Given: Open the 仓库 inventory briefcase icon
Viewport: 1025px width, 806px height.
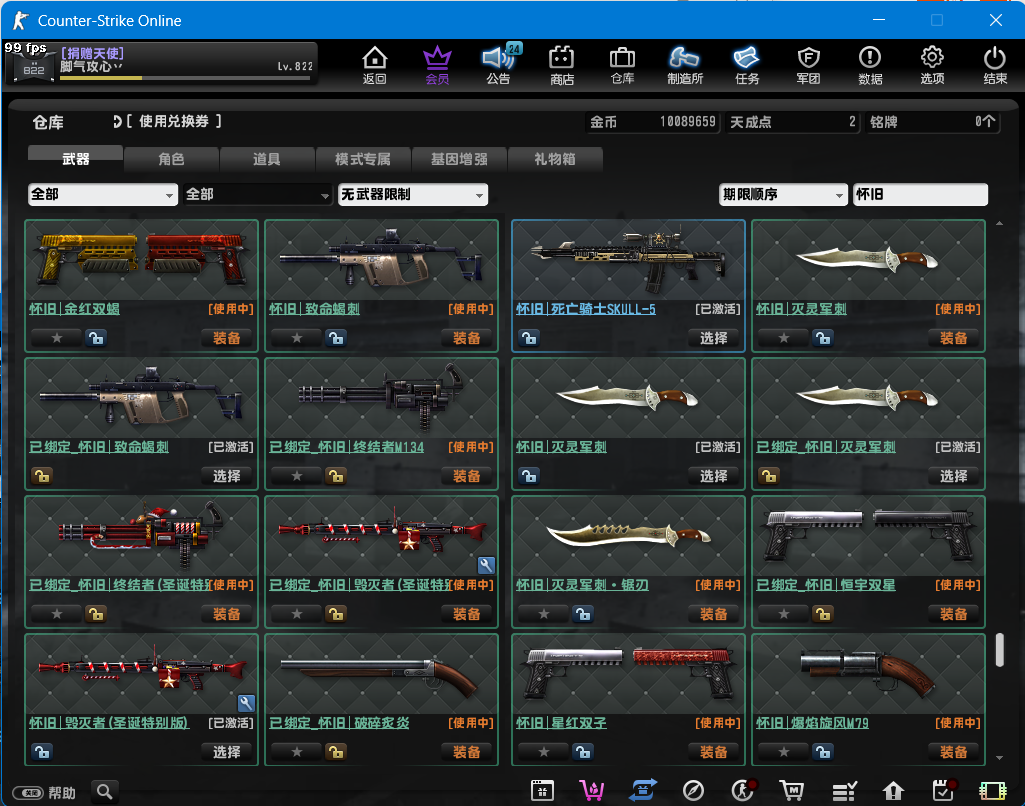Looking at the screenshot, I should pyautogui.click(x=622, y=65).
